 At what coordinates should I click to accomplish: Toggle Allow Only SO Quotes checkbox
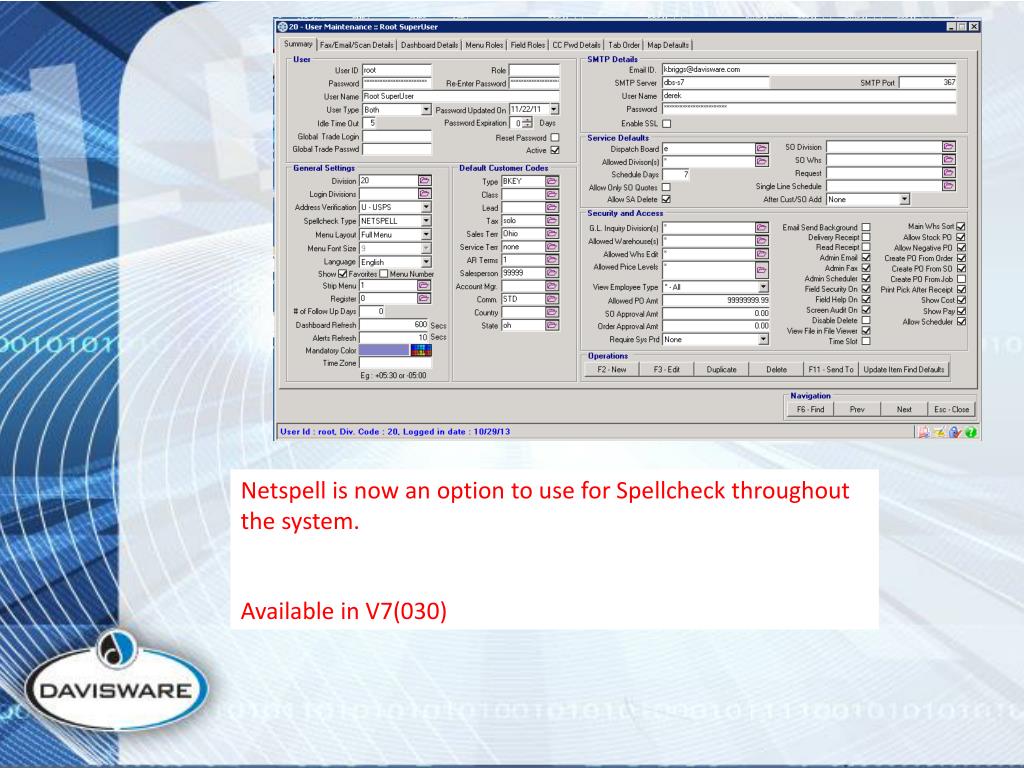point(666,187)
